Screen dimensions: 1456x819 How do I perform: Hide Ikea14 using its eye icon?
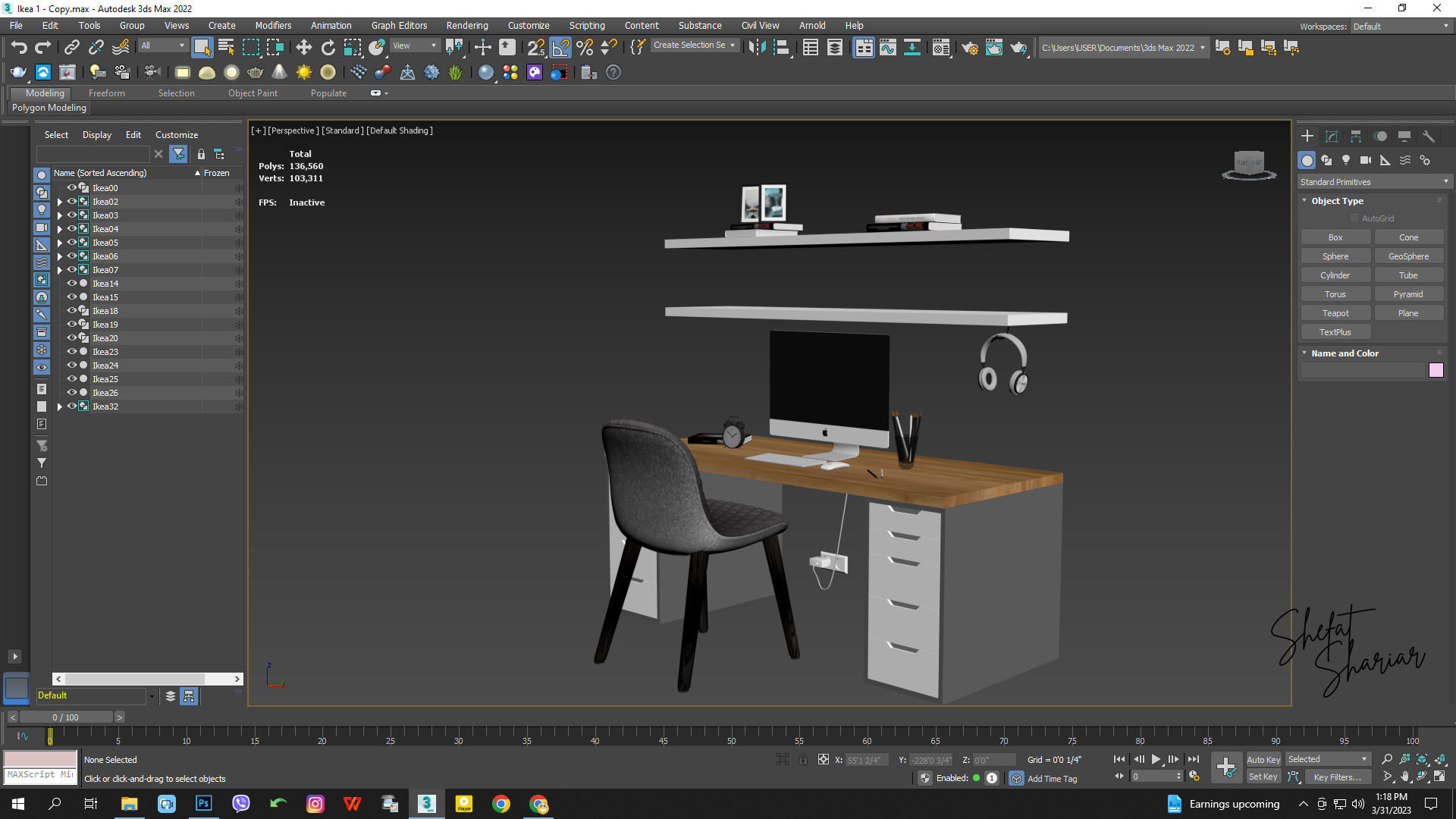72,284
